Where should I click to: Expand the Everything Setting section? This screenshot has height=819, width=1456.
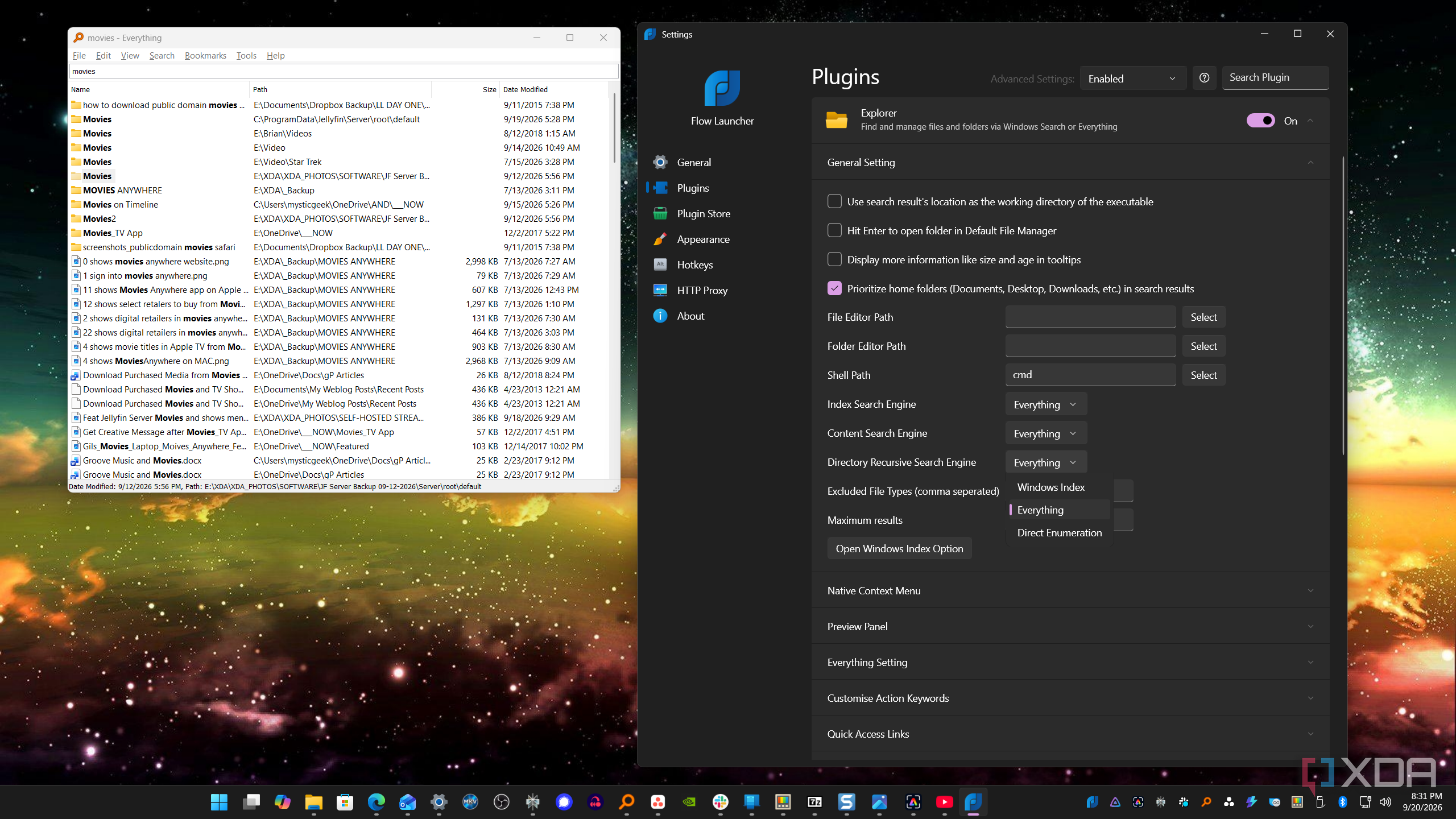pos(1070,662)
